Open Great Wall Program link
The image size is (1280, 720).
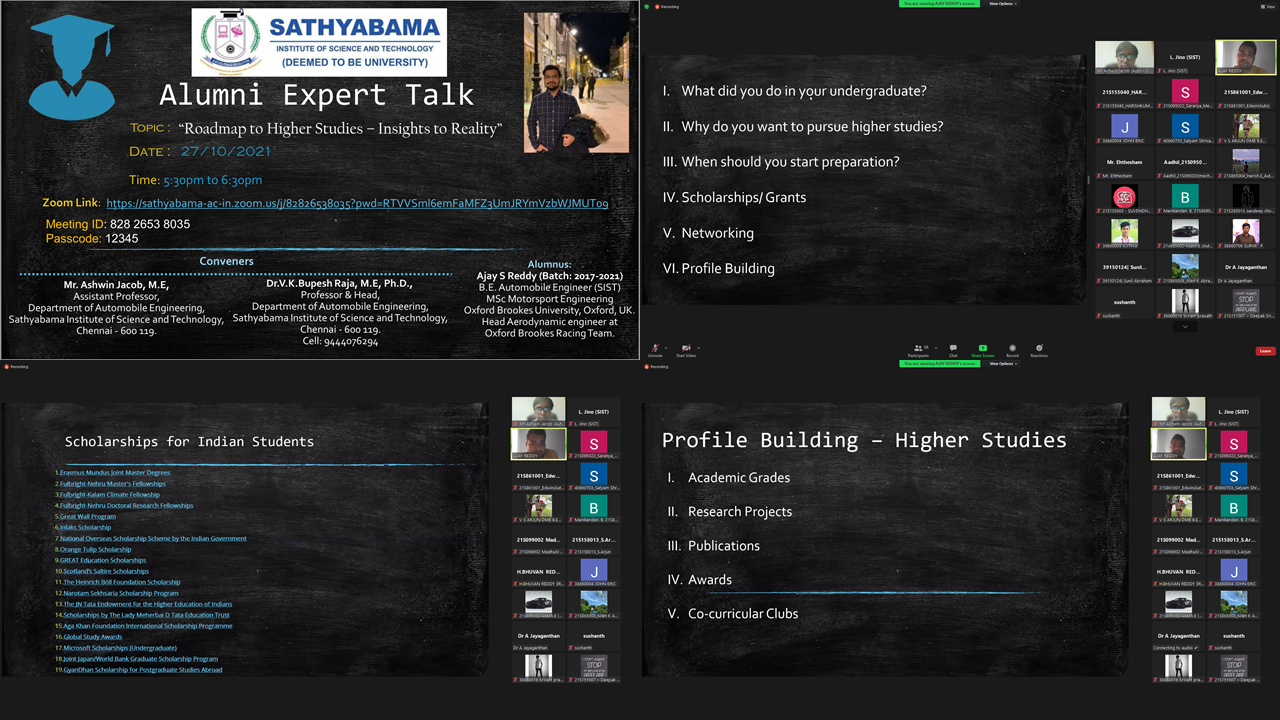87,516
